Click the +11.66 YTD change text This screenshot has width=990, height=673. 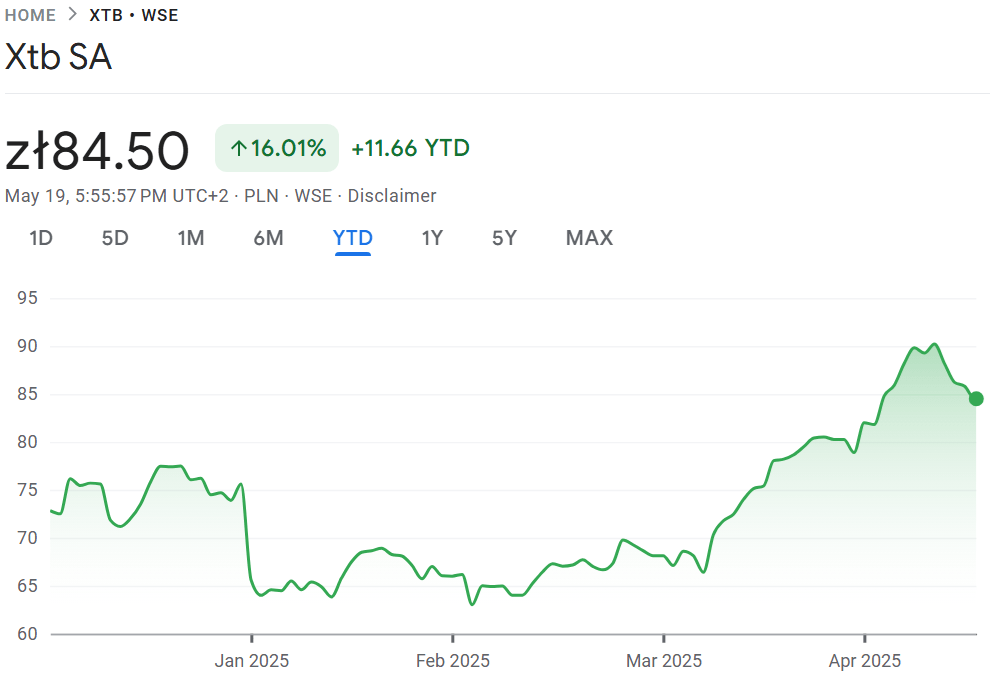[x=410, y=148]
